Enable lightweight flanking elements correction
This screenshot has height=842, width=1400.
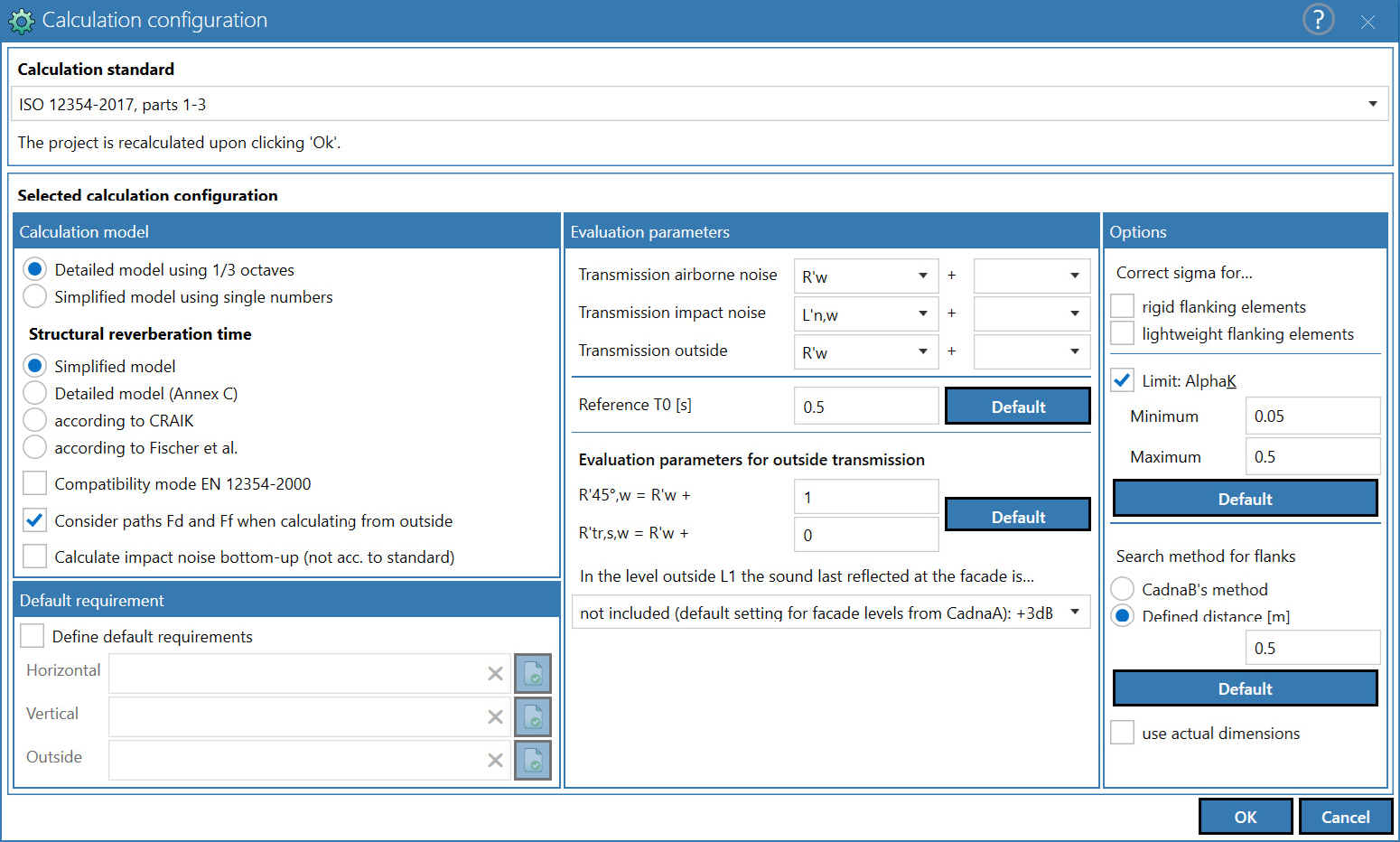(x=1122, y=333)
